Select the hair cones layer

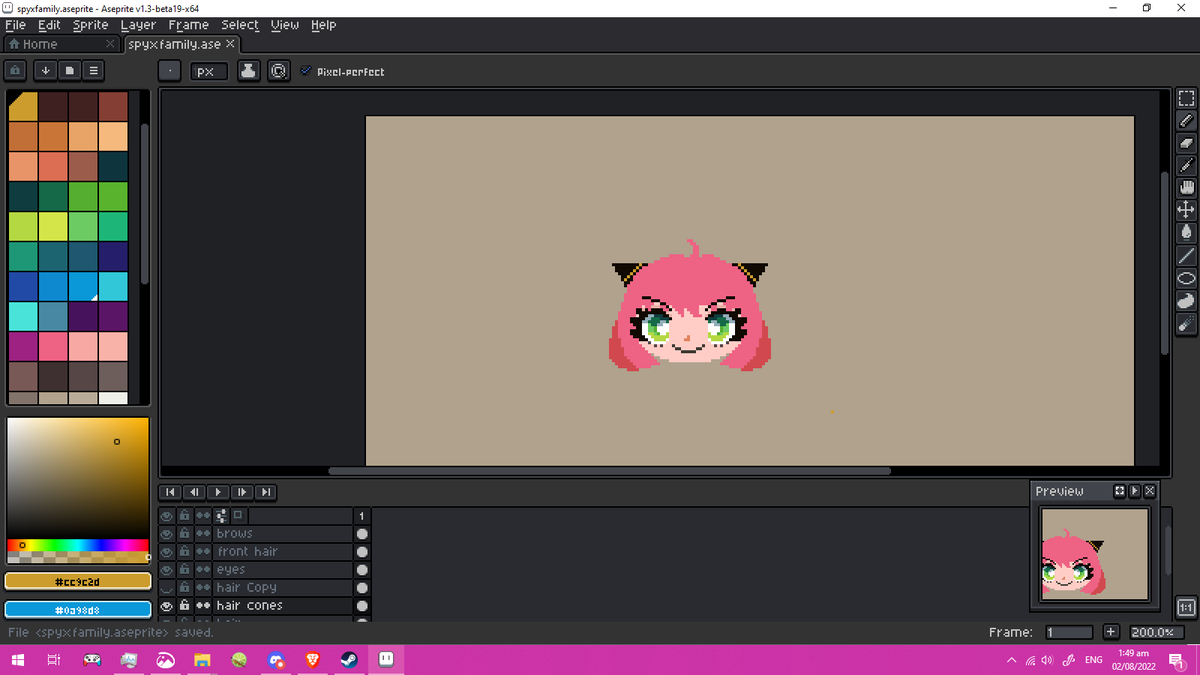[x=281, y=606]
